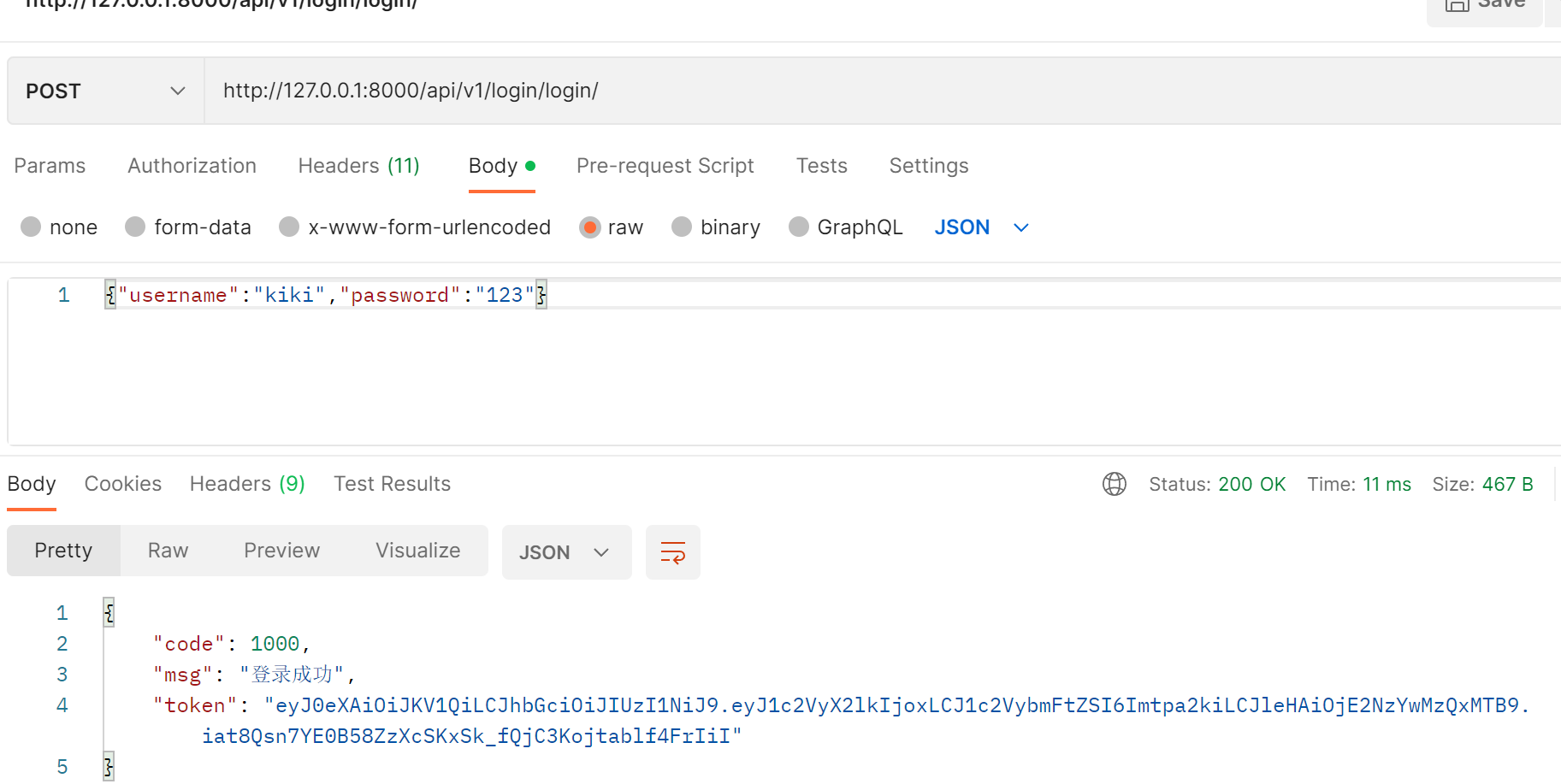Click inside the request body JSON editor line
Screen dimensions: 1561x784
[831, 295]
